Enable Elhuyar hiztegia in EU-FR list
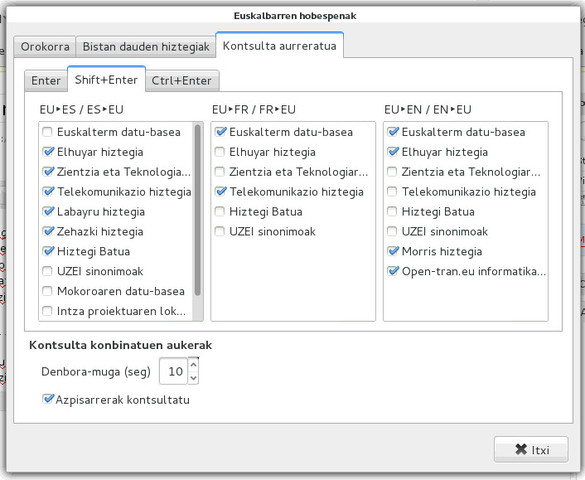585x480 pixels. coord(220,152)
